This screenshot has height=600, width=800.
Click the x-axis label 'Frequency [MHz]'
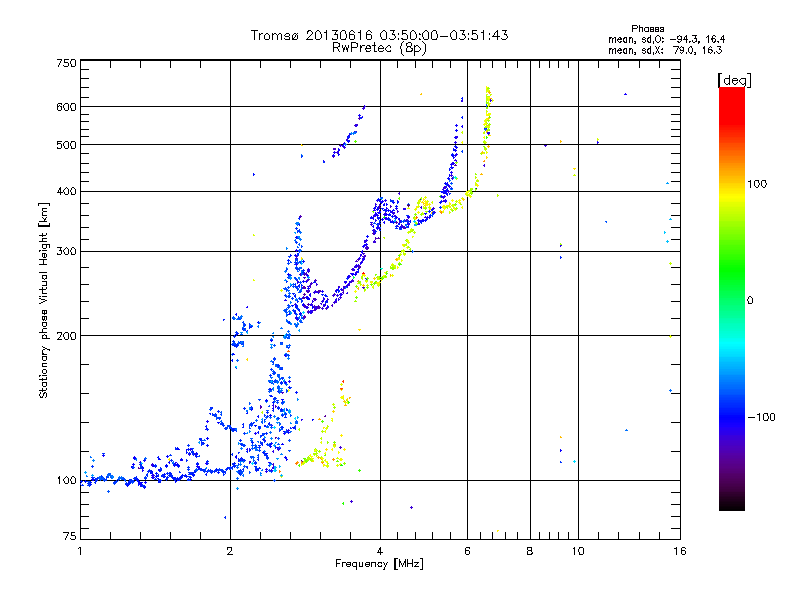tap(379, 564)
